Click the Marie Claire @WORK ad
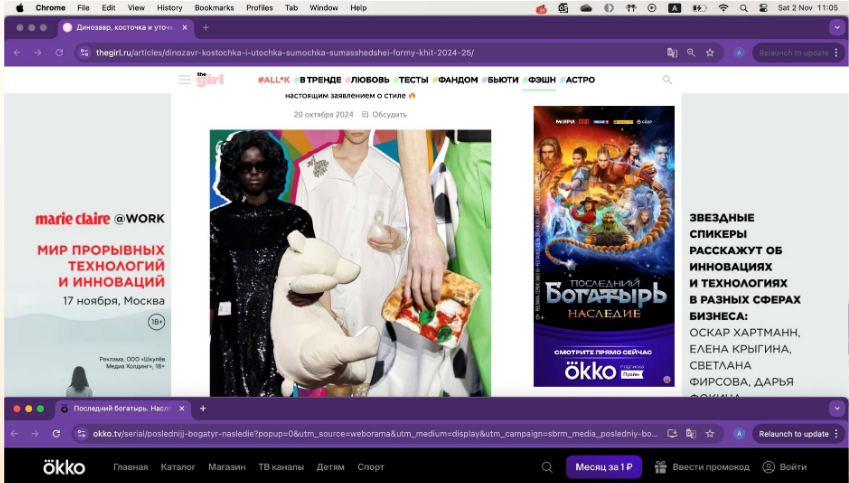The width and height of the screenshot is (849, 483). (88, 245)
